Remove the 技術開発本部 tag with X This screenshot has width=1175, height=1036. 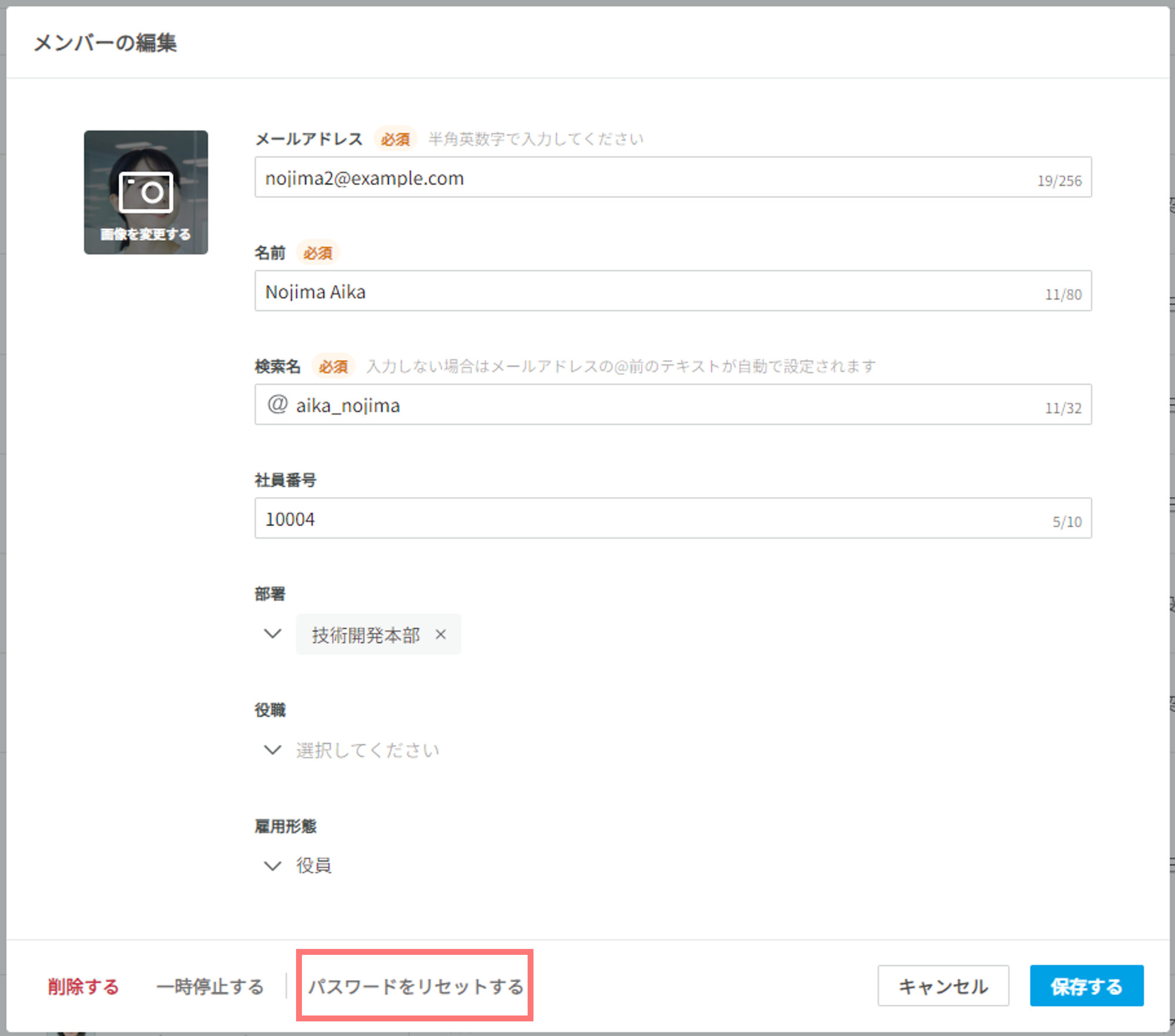click(441, 634)
